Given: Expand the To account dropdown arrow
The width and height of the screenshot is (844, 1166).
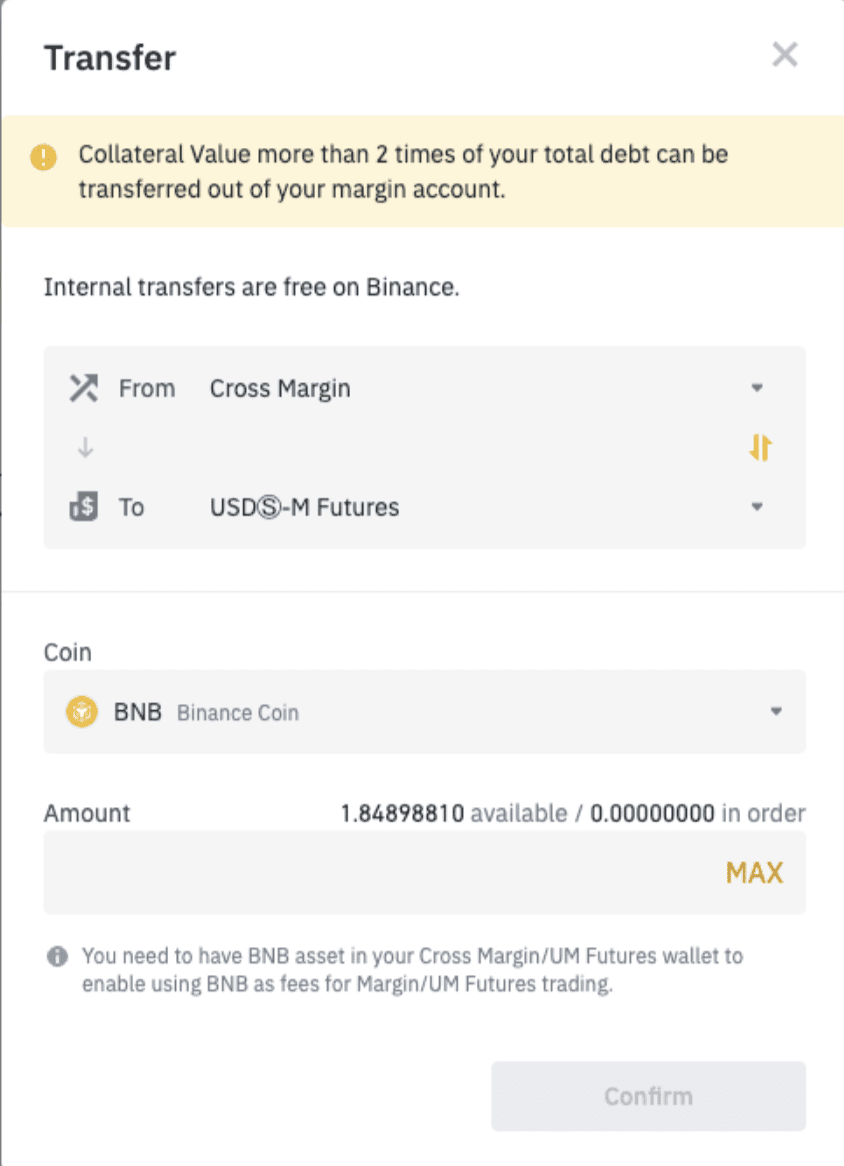Looking at the screenshot, I should [757, 506].
